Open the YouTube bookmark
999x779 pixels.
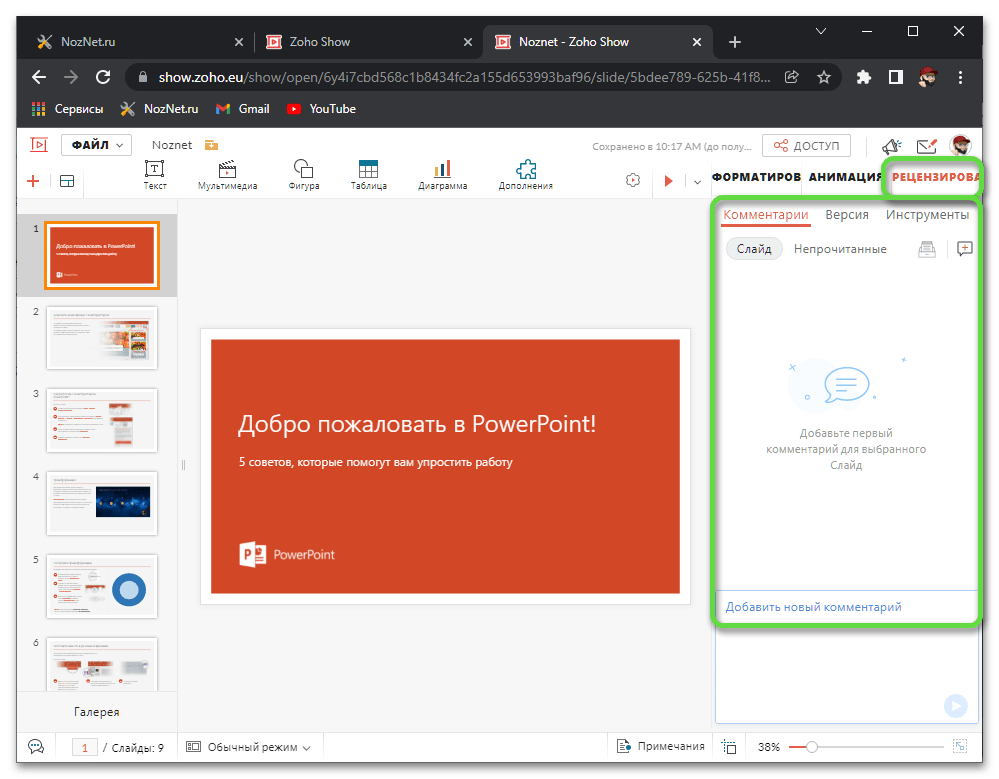321,109
